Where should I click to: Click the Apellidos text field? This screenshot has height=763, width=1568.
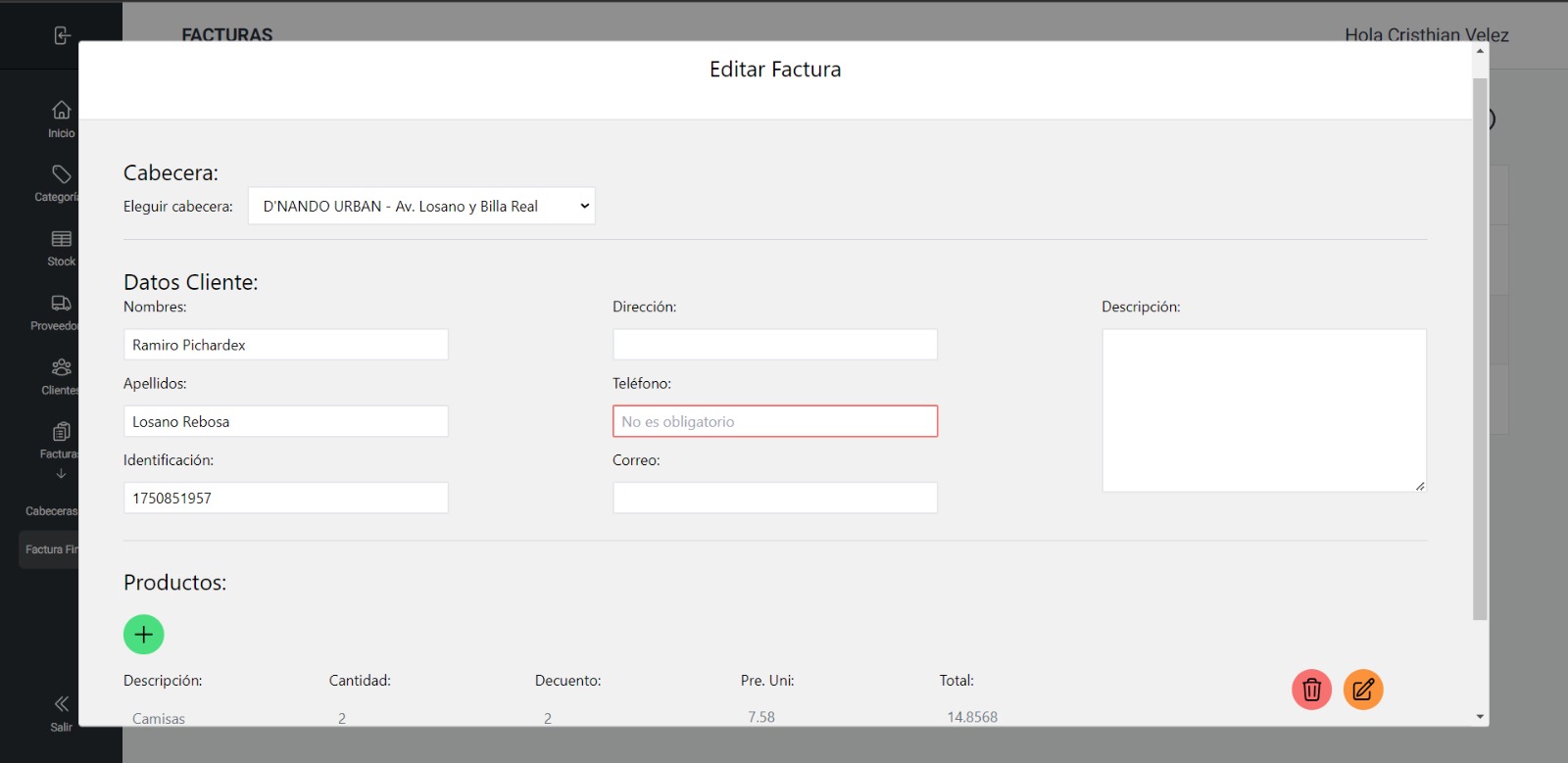tap(285, 421)
